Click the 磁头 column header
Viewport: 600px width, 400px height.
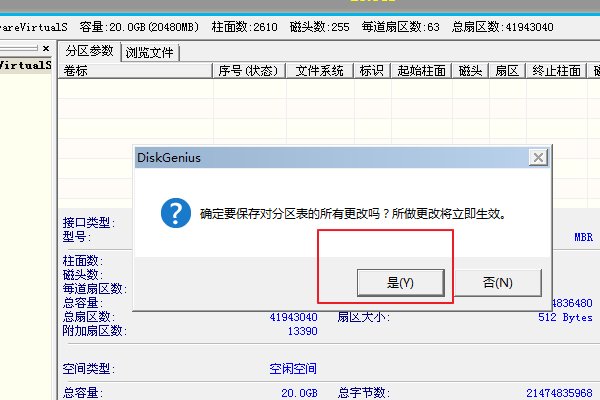(x=470, y=71)
